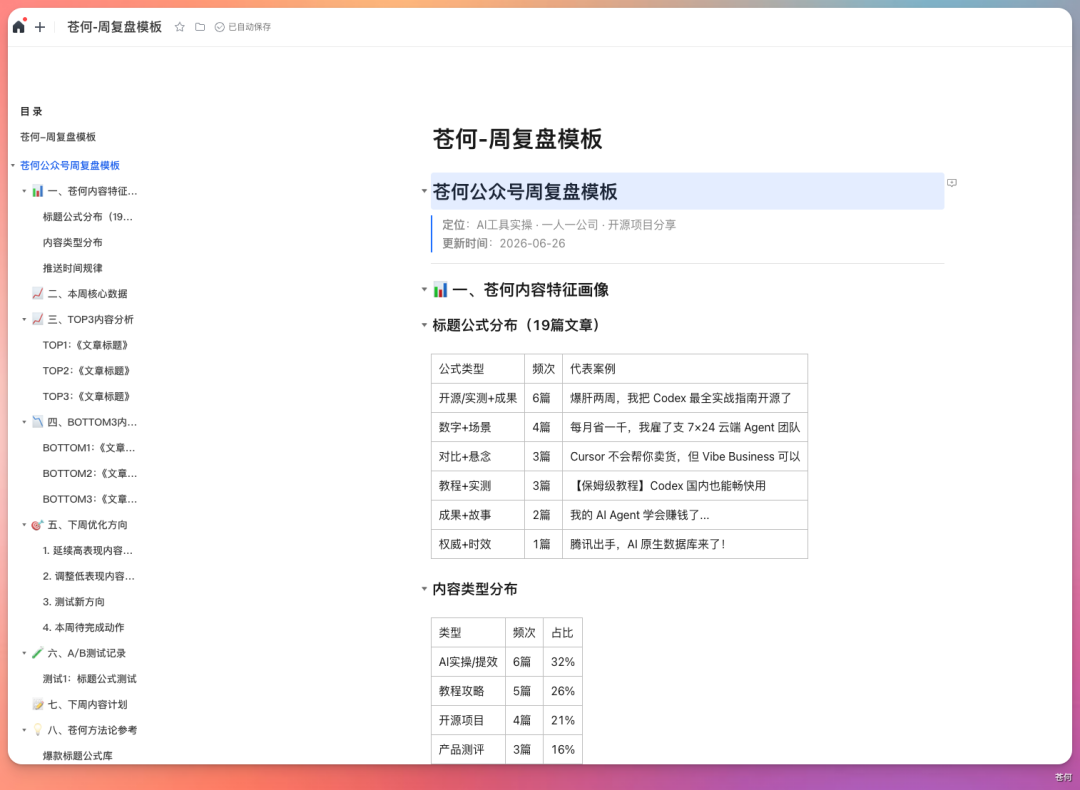Jump to BOTTOM2 outline entry
1080x790 pixels.
pyautogui.click(x=90, y=473)
